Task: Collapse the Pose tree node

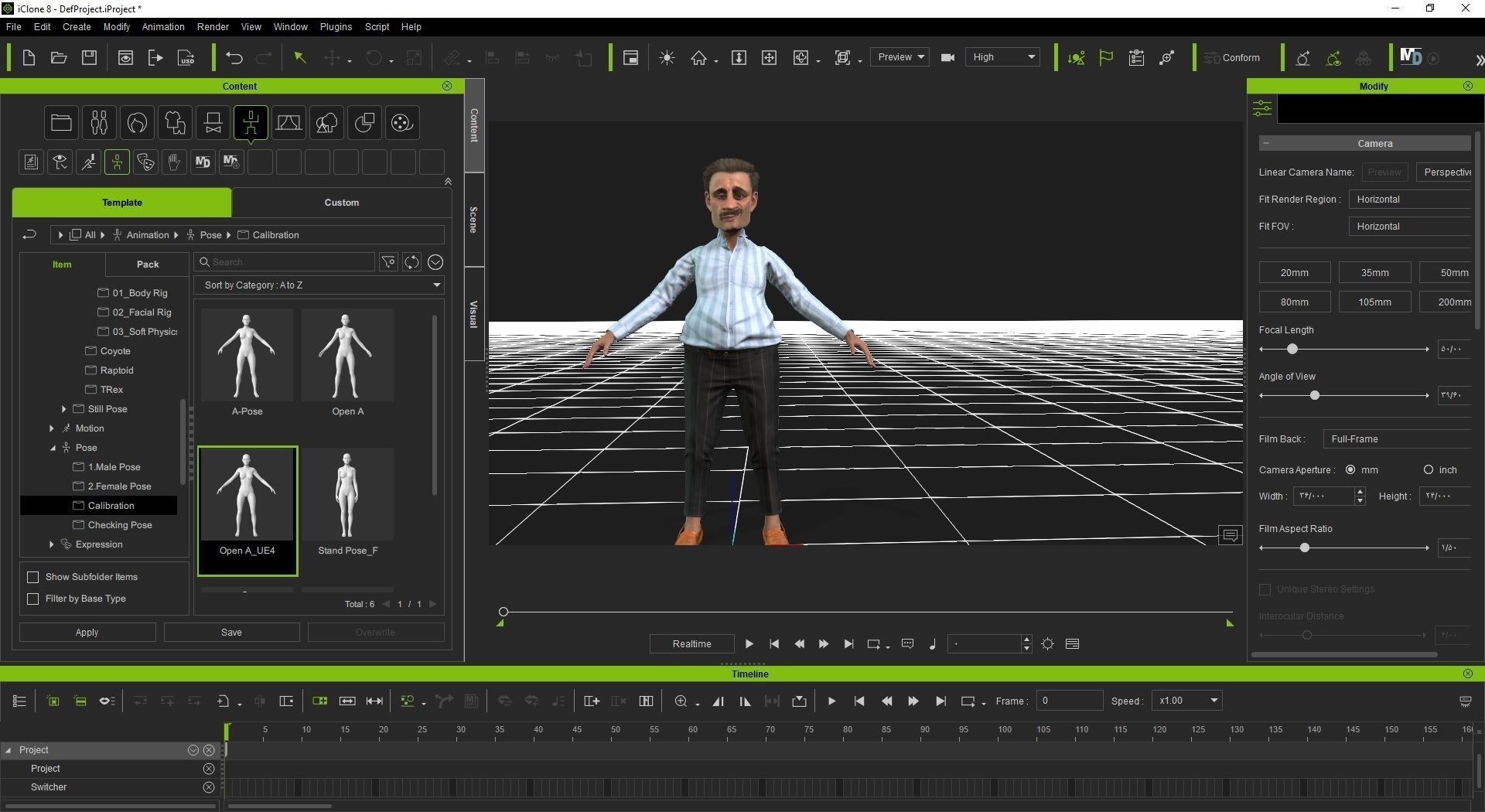Action: [53, 448]
